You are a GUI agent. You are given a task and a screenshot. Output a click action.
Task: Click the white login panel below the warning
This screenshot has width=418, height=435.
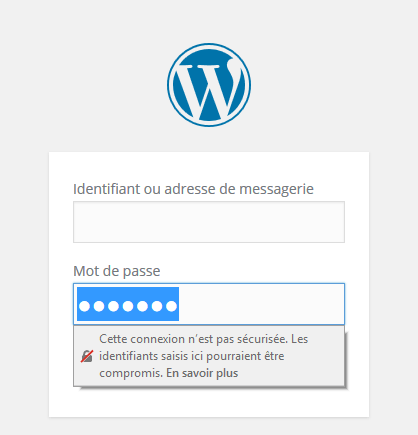[209, 402]
